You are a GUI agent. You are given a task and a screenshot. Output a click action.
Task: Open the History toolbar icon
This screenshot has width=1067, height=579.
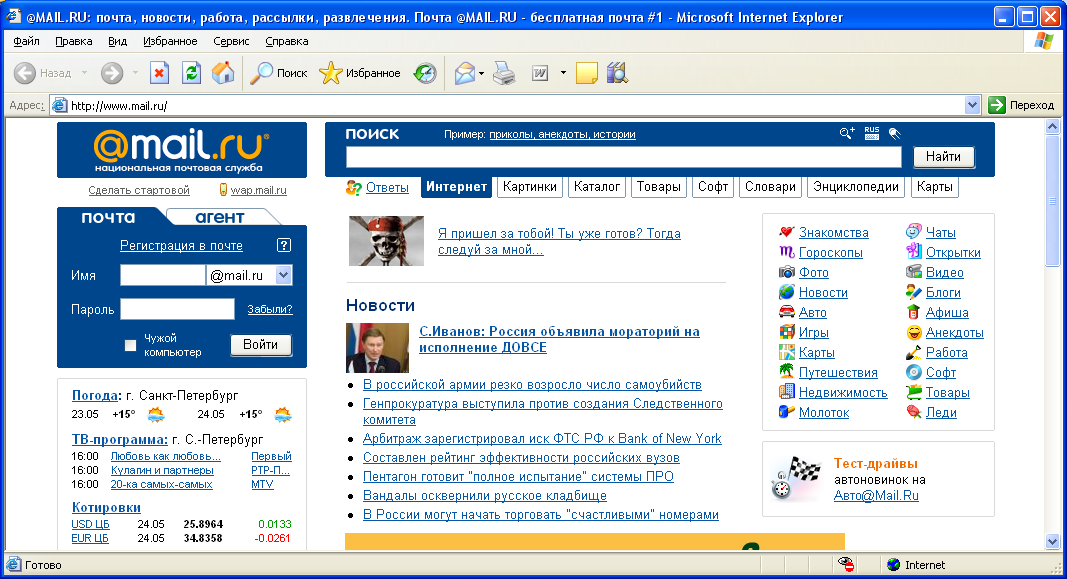[x=425, y=73]
